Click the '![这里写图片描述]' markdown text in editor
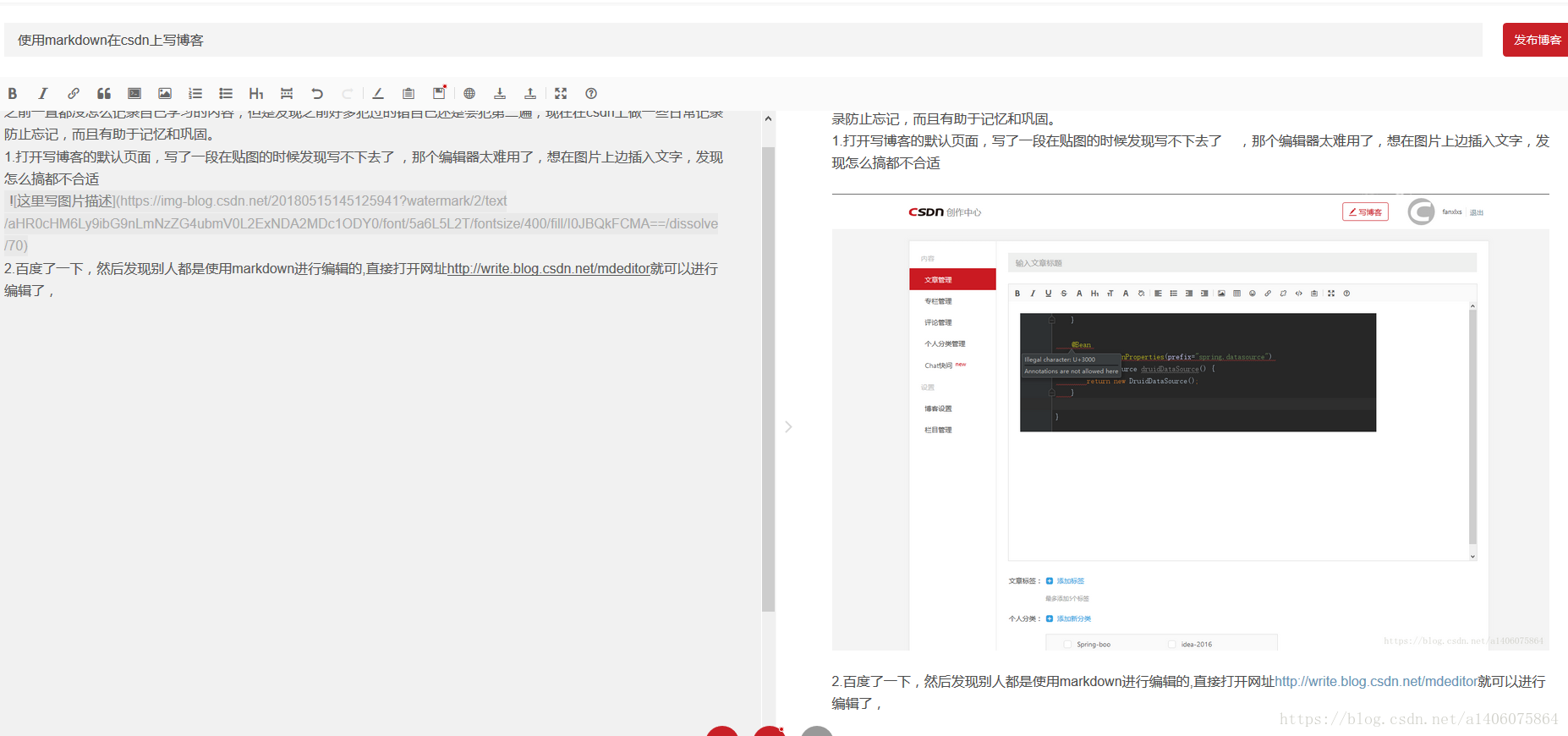Screen dimensions: 1568x736 click(x=62, y=201)
